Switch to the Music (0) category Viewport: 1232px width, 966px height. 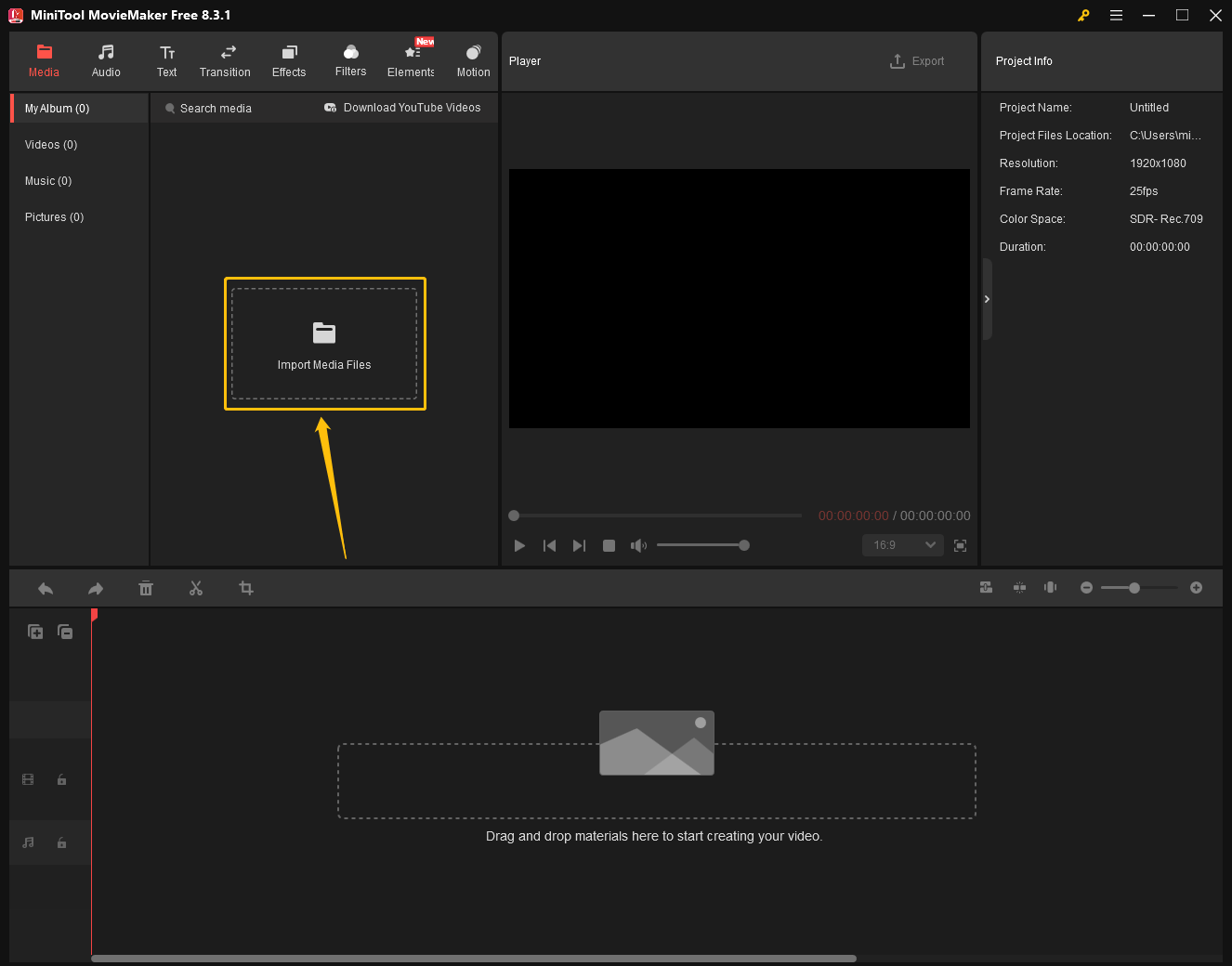pos(48,180)
